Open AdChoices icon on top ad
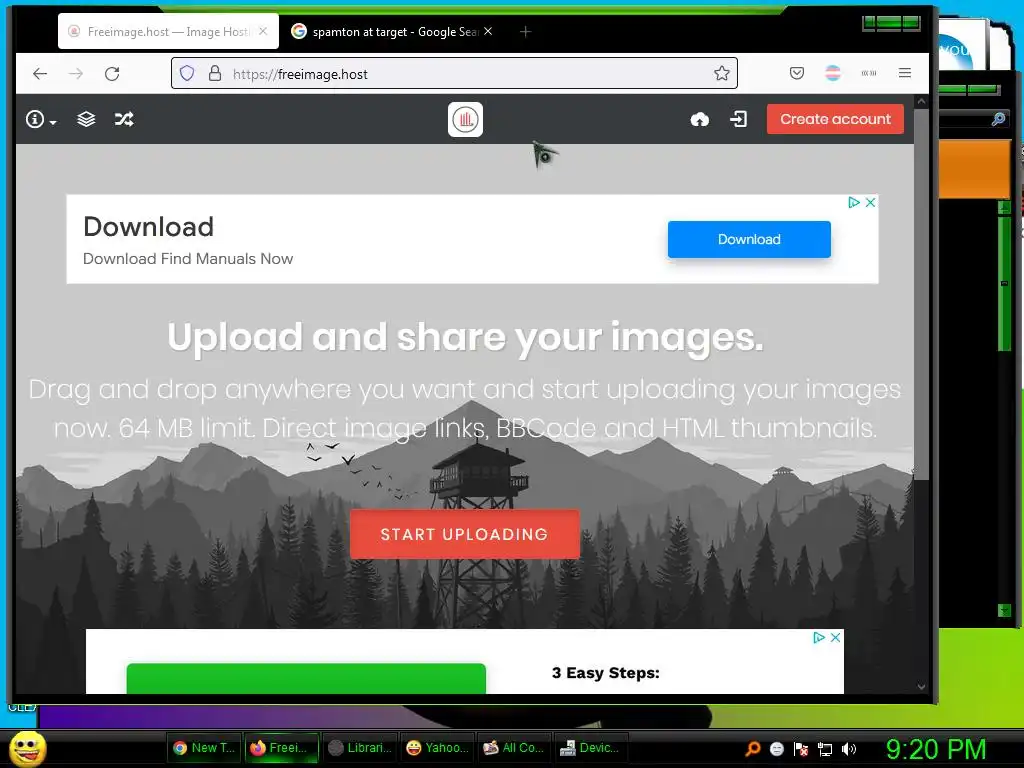 click(x=854, y=202)
